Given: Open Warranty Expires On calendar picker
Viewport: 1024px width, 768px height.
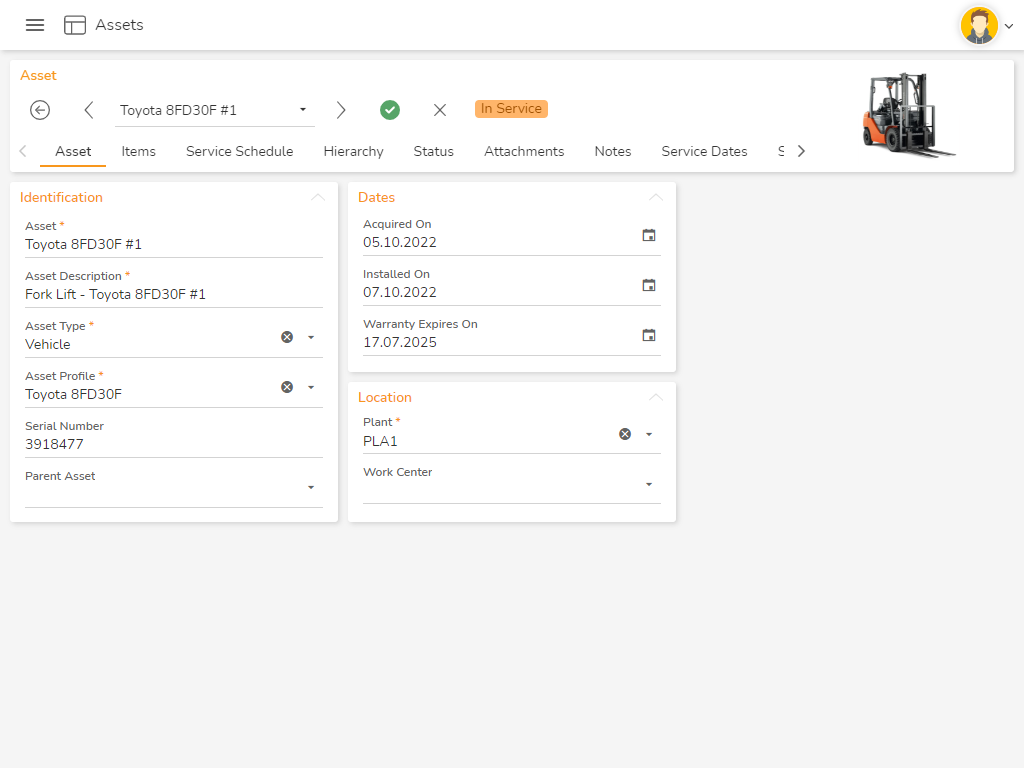Looking at the screenshot, I should point(648,335).
